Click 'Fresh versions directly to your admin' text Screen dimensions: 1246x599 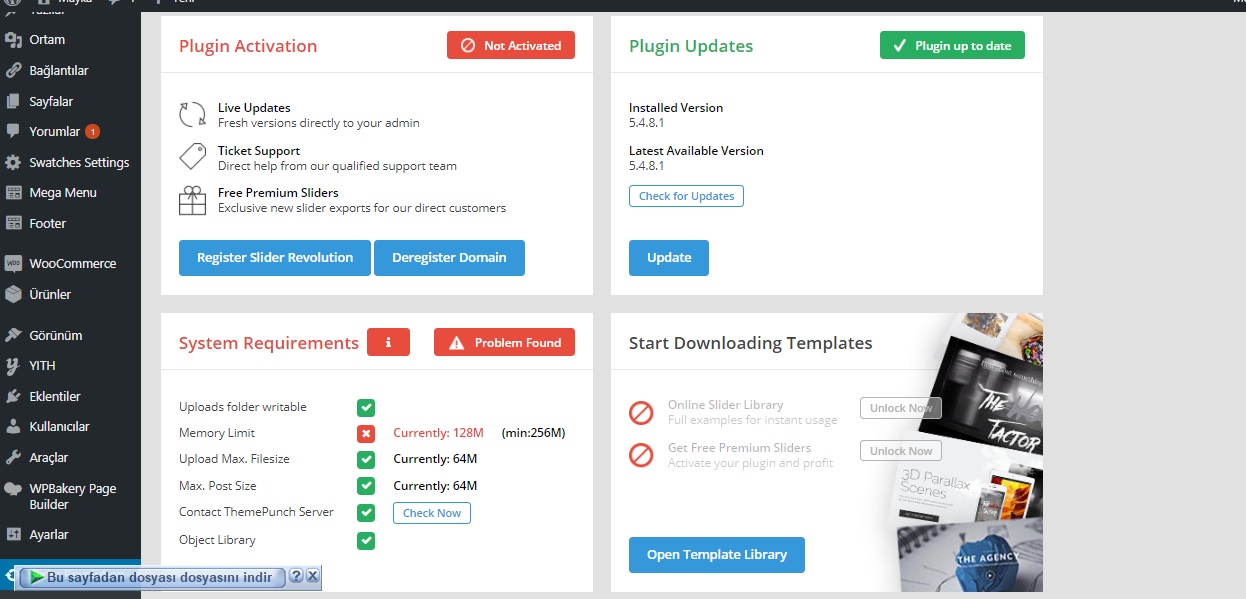319,123
